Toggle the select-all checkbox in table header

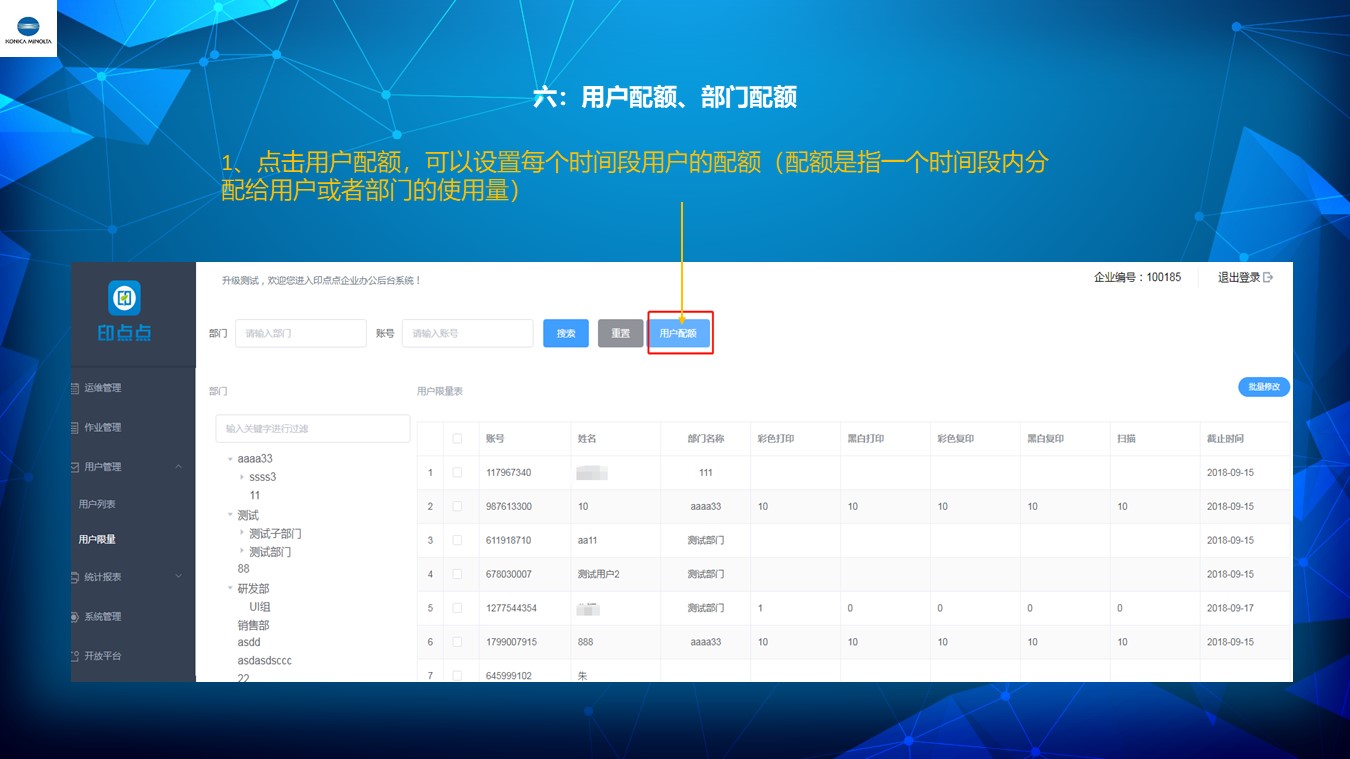click(x=457, y=439)
